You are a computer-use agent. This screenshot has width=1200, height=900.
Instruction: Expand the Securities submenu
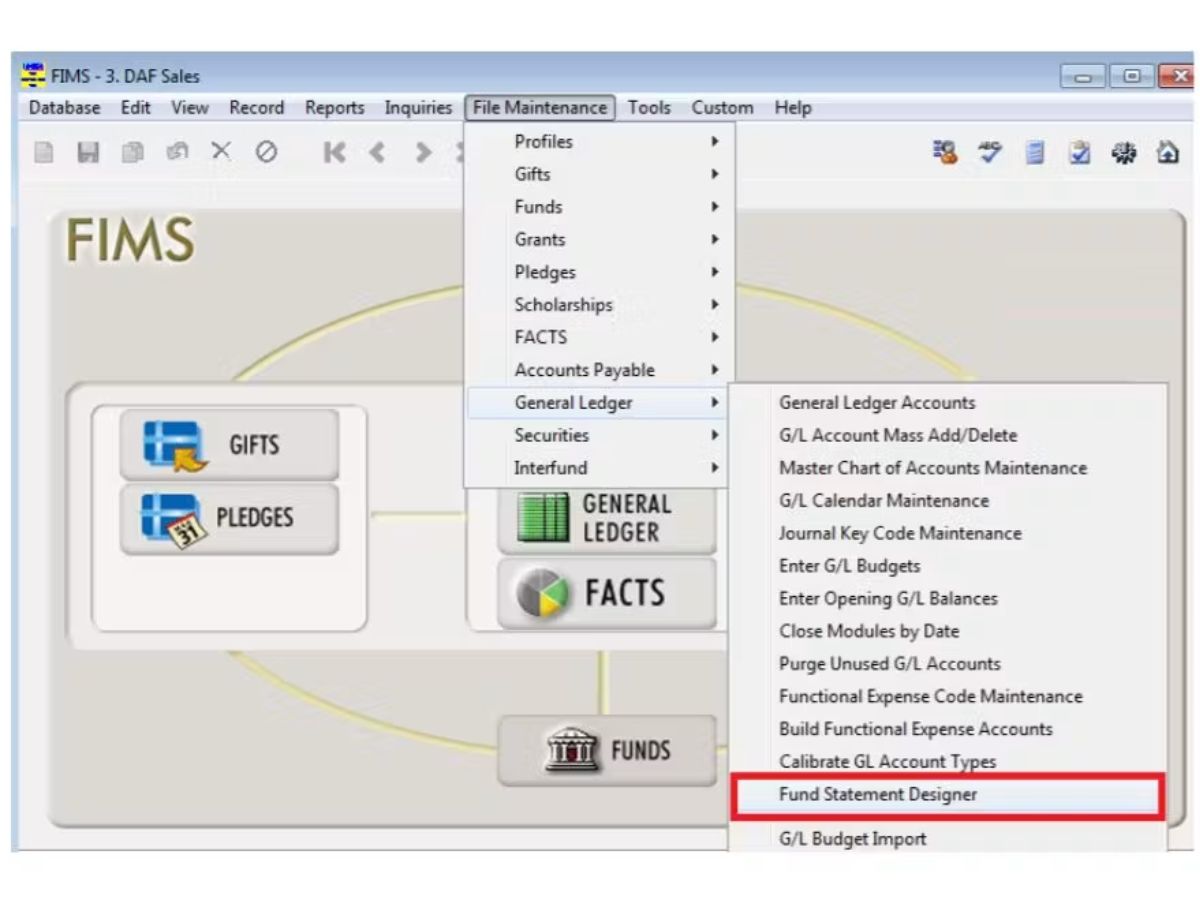point(599,435)
